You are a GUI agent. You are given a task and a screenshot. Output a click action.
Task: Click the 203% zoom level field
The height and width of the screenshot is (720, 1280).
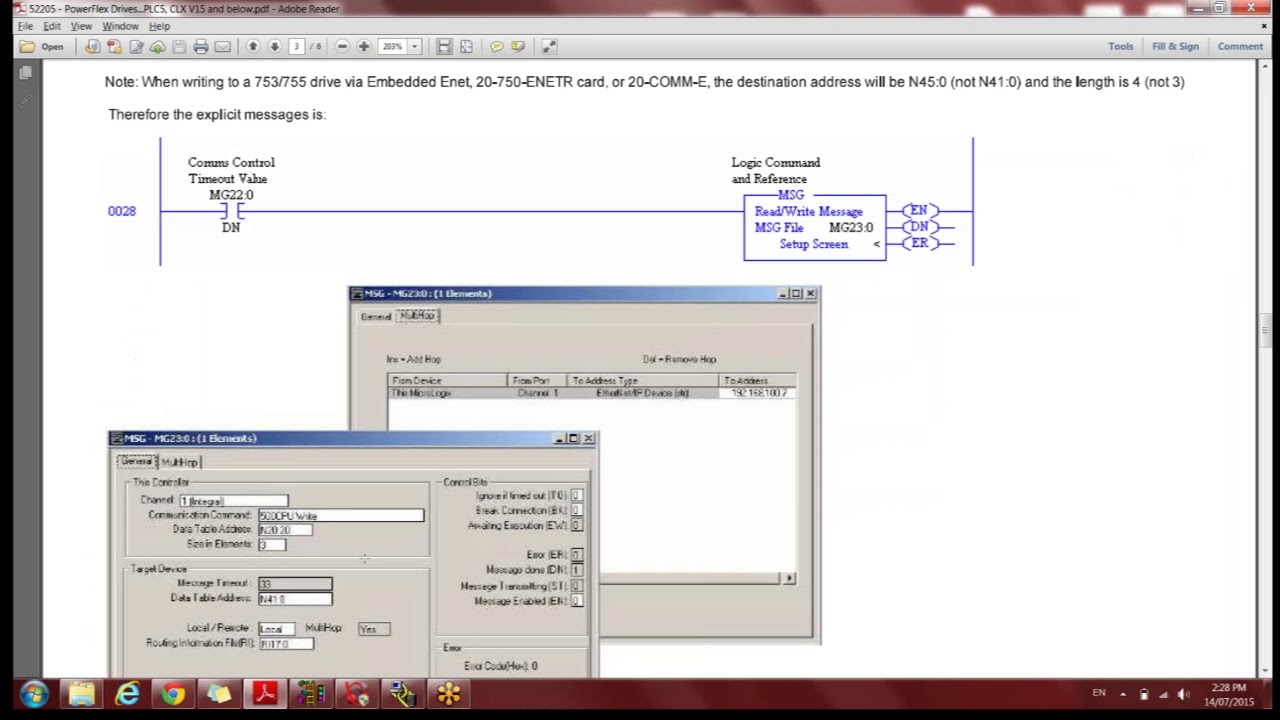point(392,46)
